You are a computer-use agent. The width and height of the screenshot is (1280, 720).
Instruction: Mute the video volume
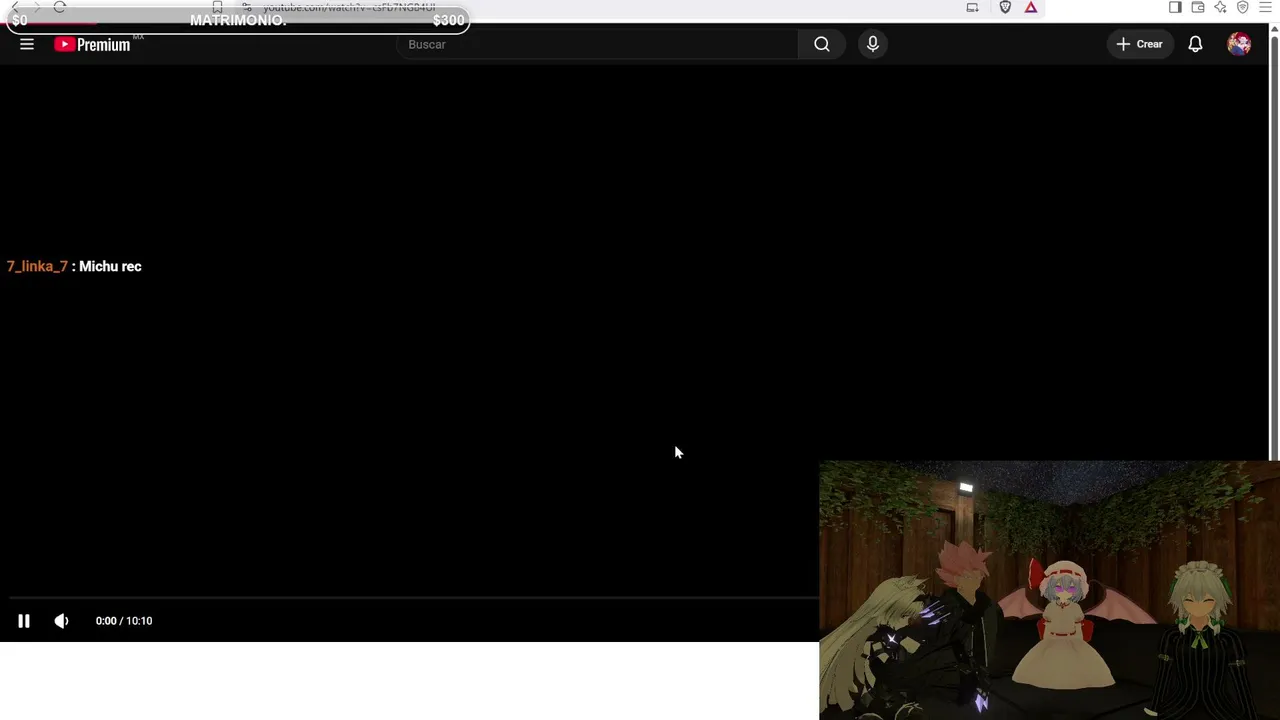tap(61, 621)
